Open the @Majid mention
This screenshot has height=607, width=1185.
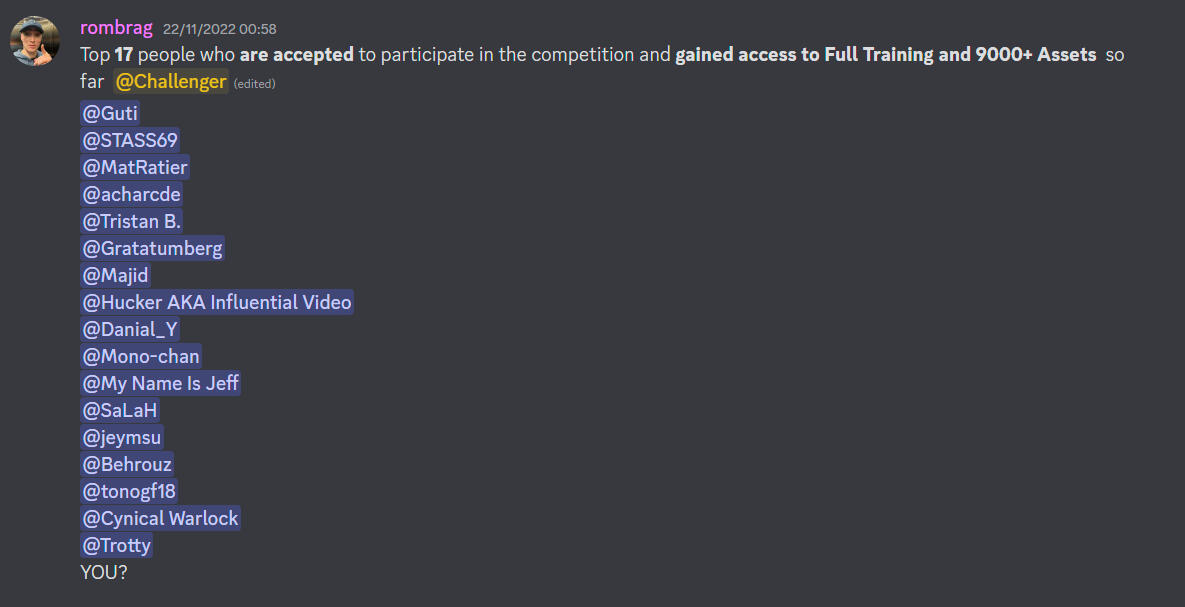(116, 275)
